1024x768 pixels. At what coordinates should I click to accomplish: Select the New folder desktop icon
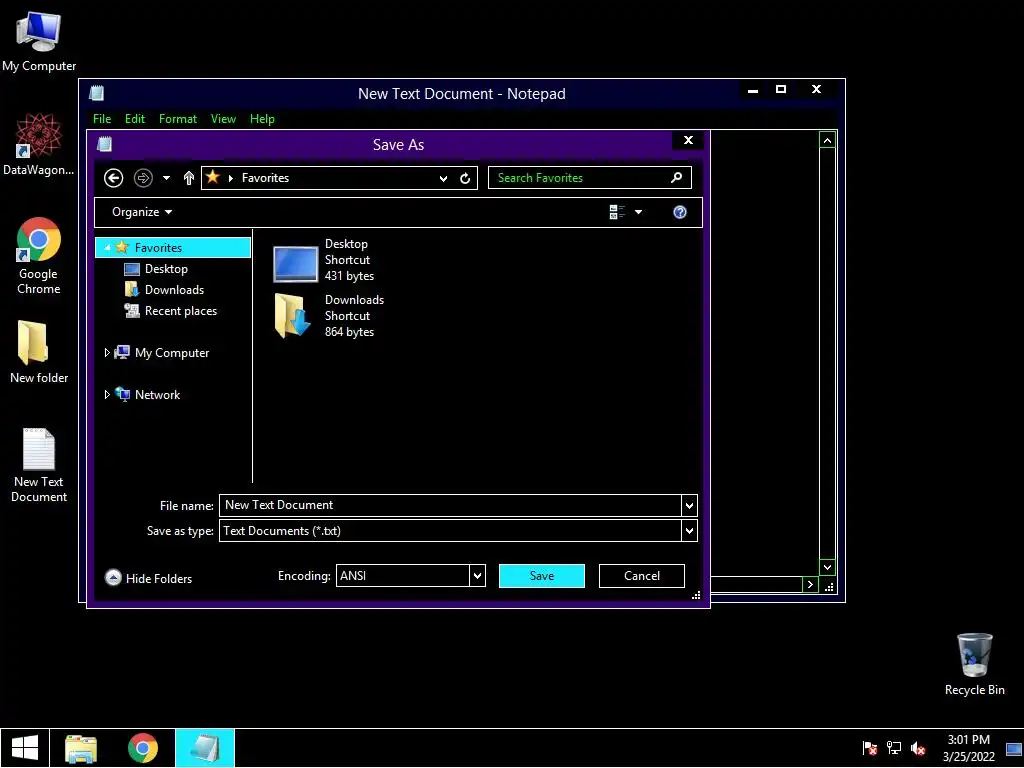(39, 351)
